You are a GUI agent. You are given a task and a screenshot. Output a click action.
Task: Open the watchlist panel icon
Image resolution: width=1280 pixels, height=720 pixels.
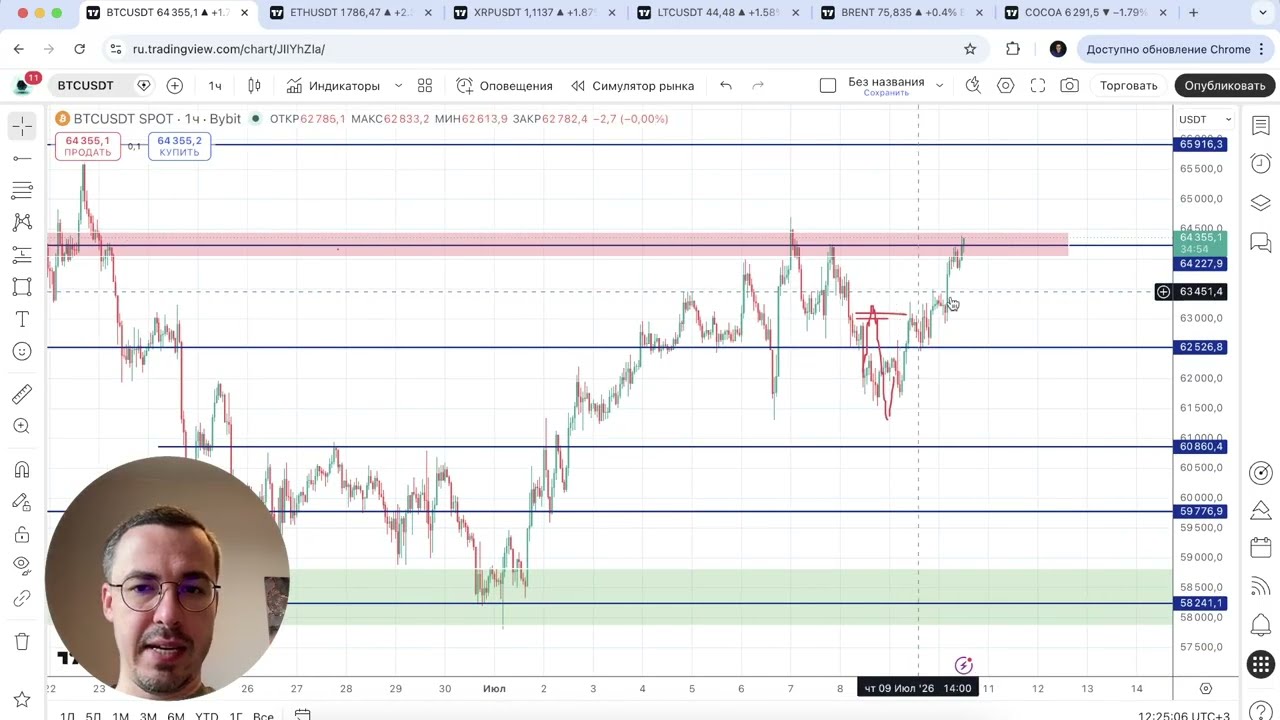coord(1261,125)
